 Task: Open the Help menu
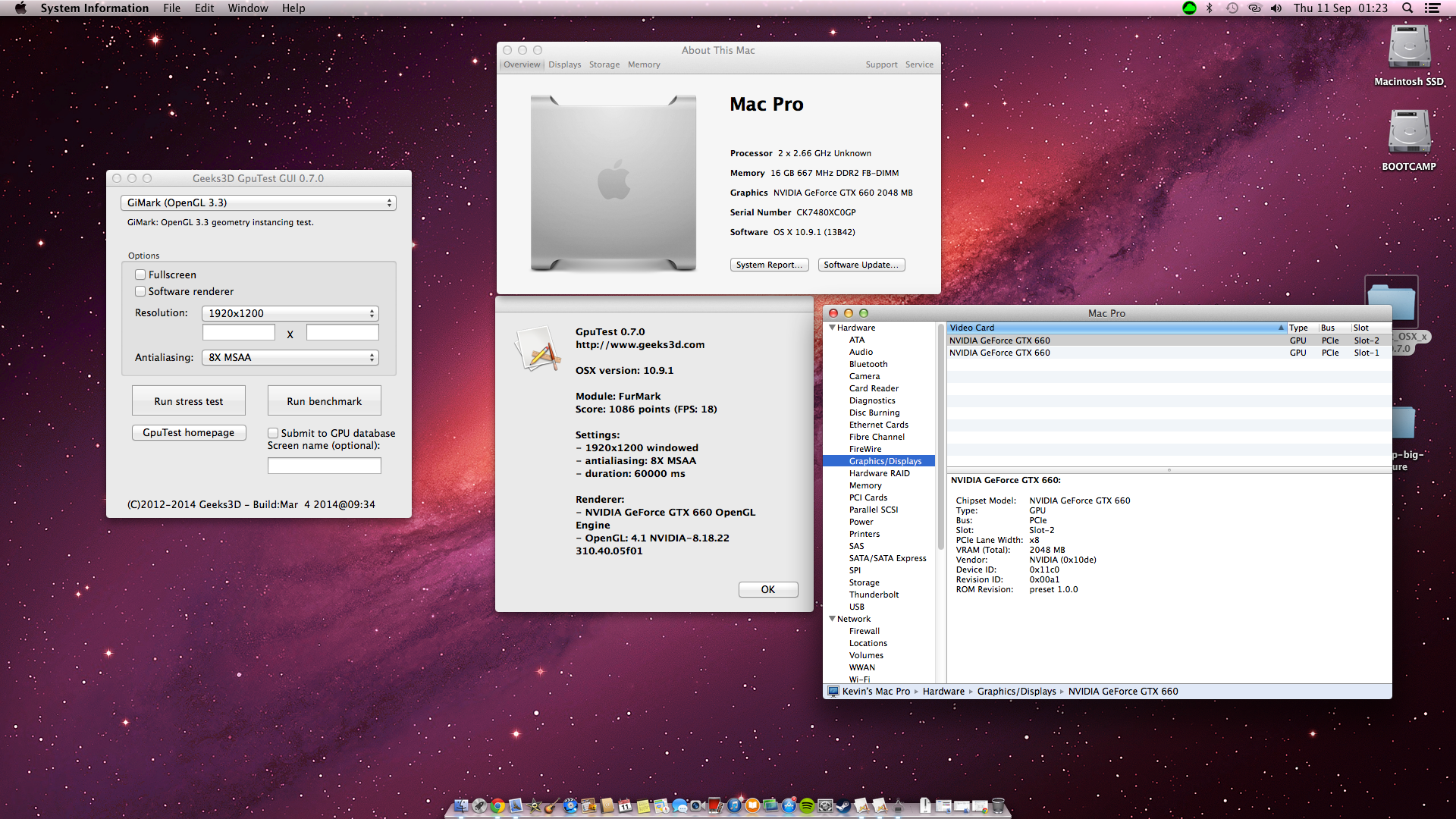[x=293, y=8]
